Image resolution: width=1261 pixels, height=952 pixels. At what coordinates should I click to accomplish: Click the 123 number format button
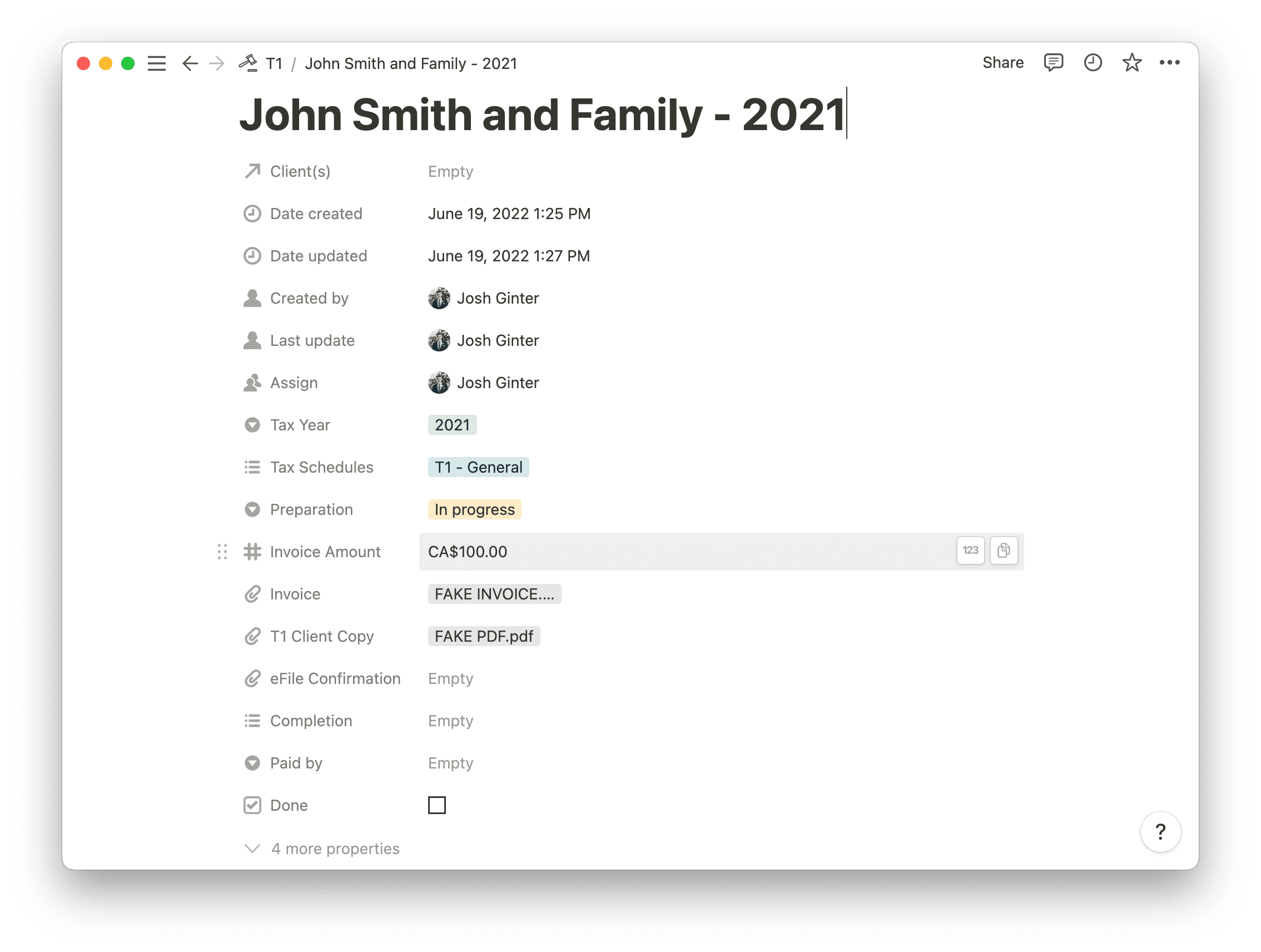970,550
